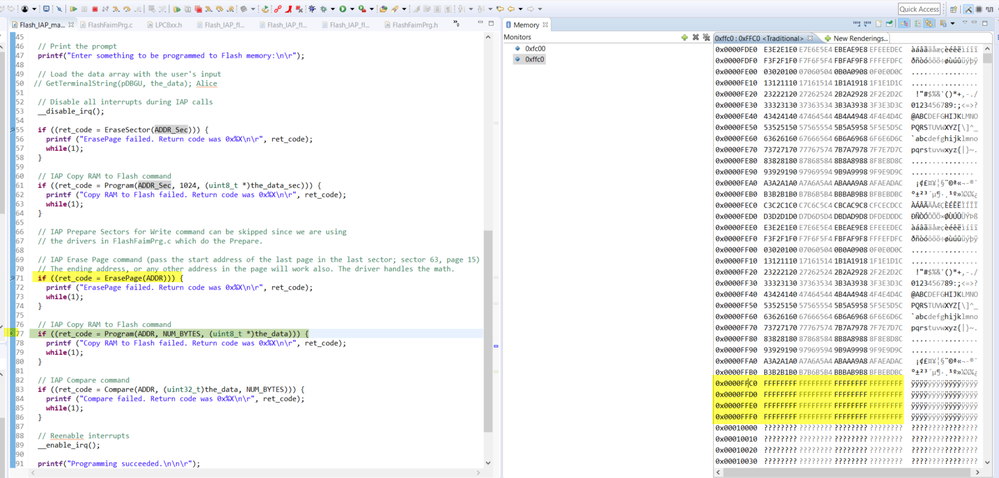Remove the selected memory monitor
999x478 pixels.
tap(696, 38)
